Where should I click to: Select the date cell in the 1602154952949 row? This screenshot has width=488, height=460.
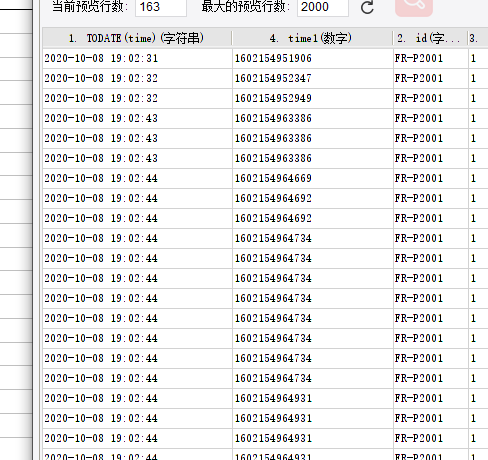(137, 99)
